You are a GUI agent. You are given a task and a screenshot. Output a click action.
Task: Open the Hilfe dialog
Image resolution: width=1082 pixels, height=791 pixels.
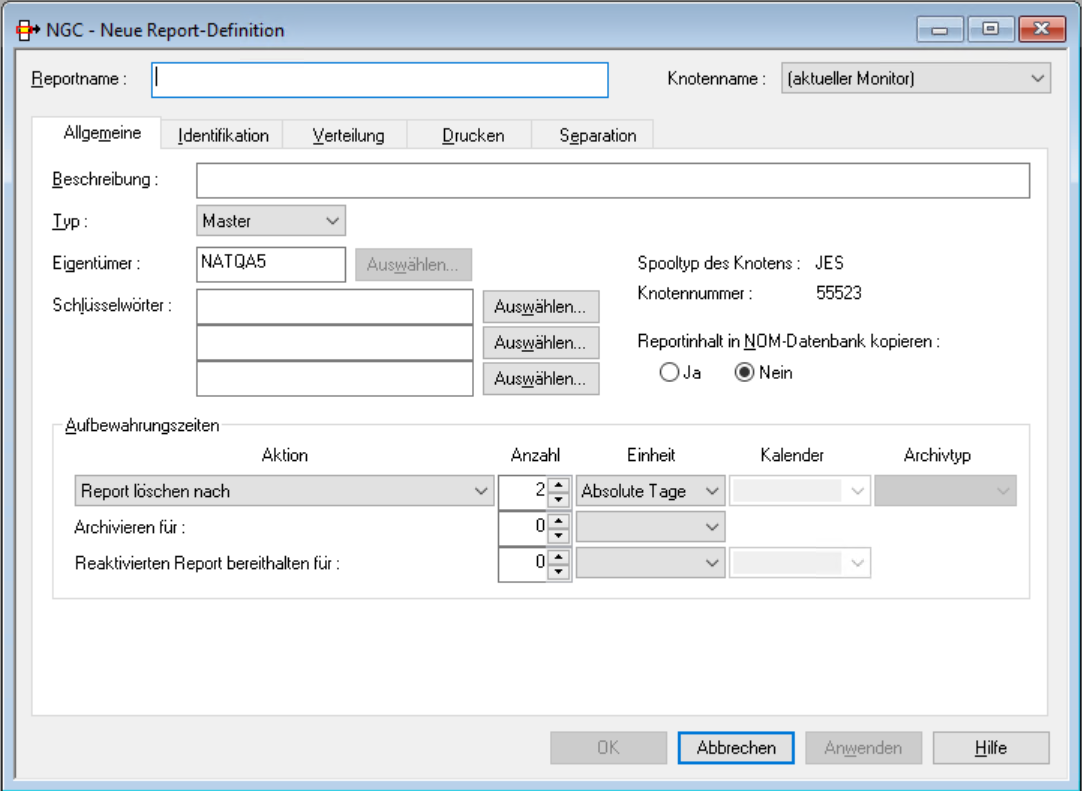tap(990, 747)
